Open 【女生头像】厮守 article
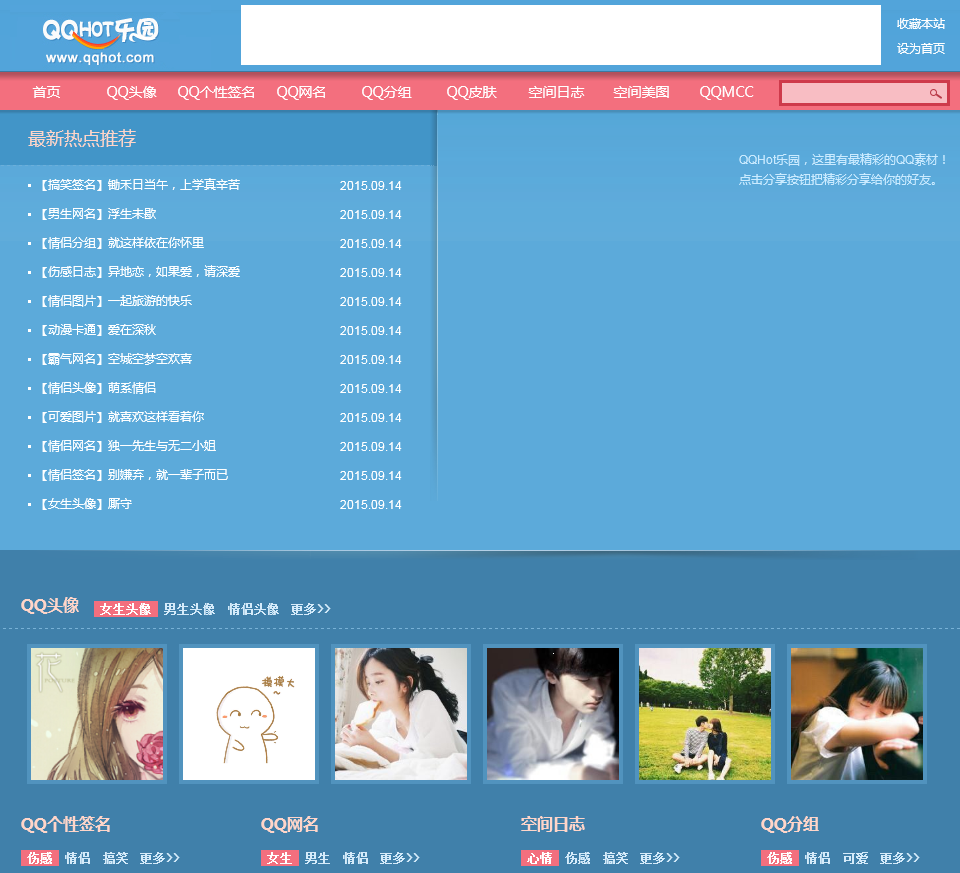Image resolution: width=960 pixels, height=873 pixels. point(86,504)
